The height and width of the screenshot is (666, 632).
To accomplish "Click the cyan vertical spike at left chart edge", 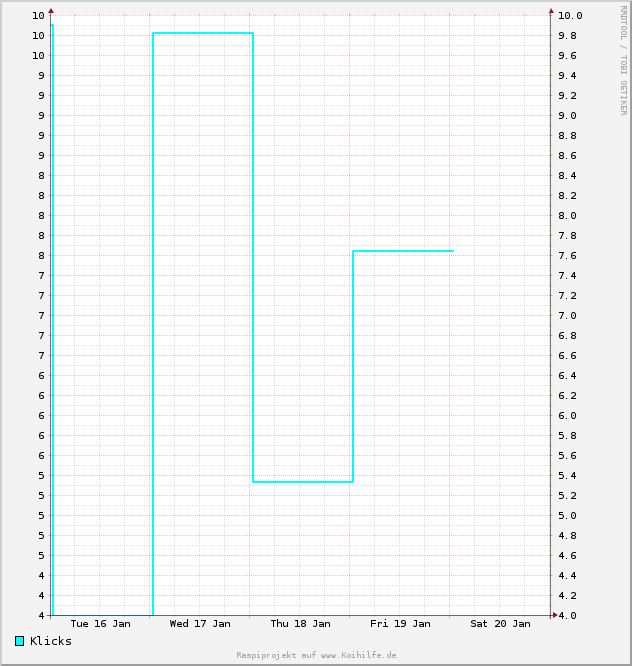I will (x=52, y=300).
